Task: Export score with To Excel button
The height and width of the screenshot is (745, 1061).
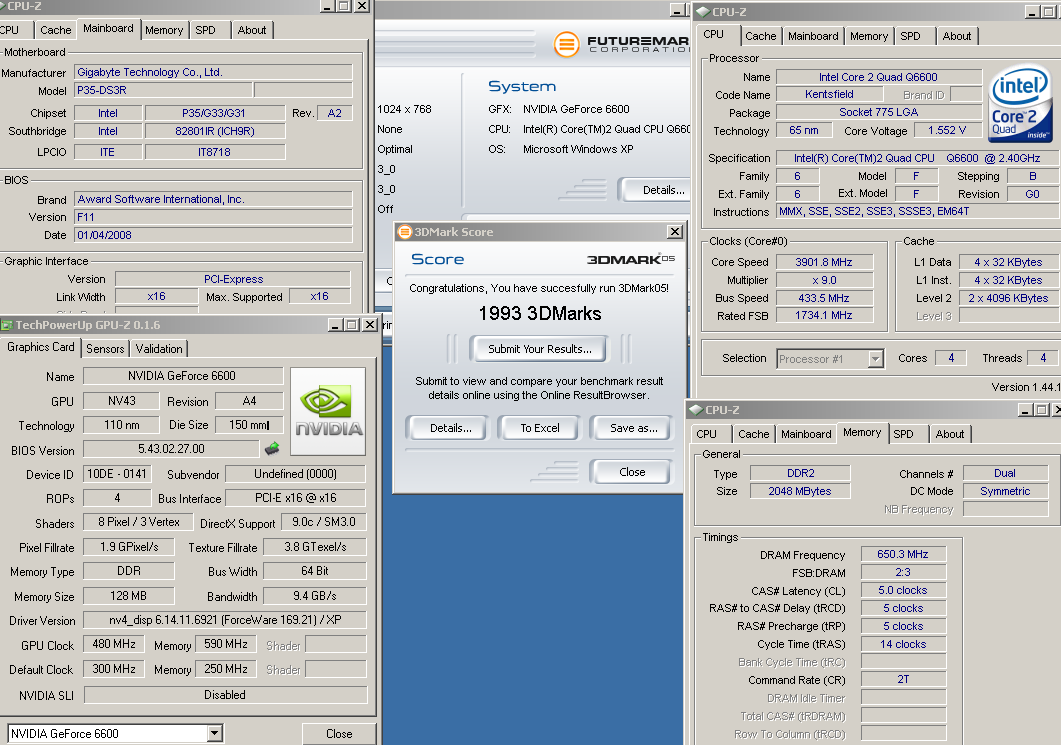Action: pyautogui.click(x=539, y=428)
